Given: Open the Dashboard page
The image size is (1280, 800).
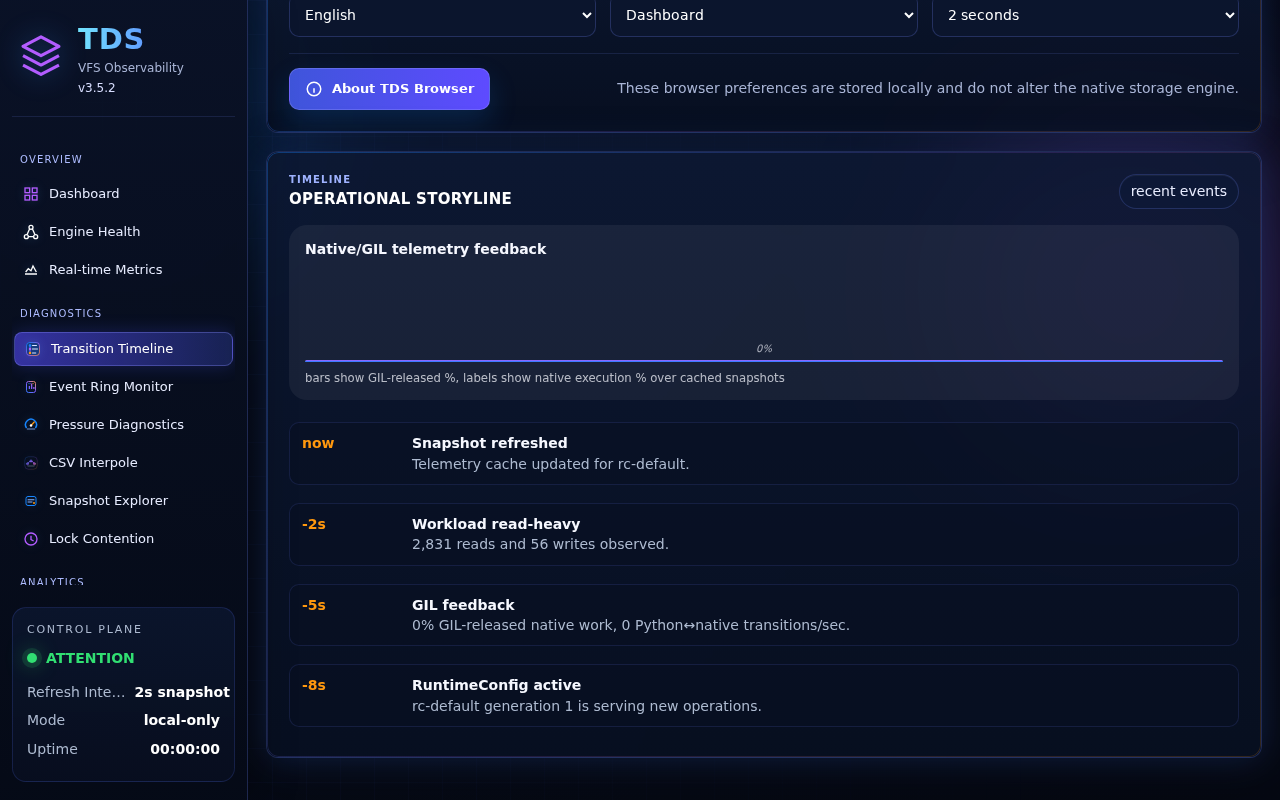Looking at the screenshot, I should (x=123, y=194).
